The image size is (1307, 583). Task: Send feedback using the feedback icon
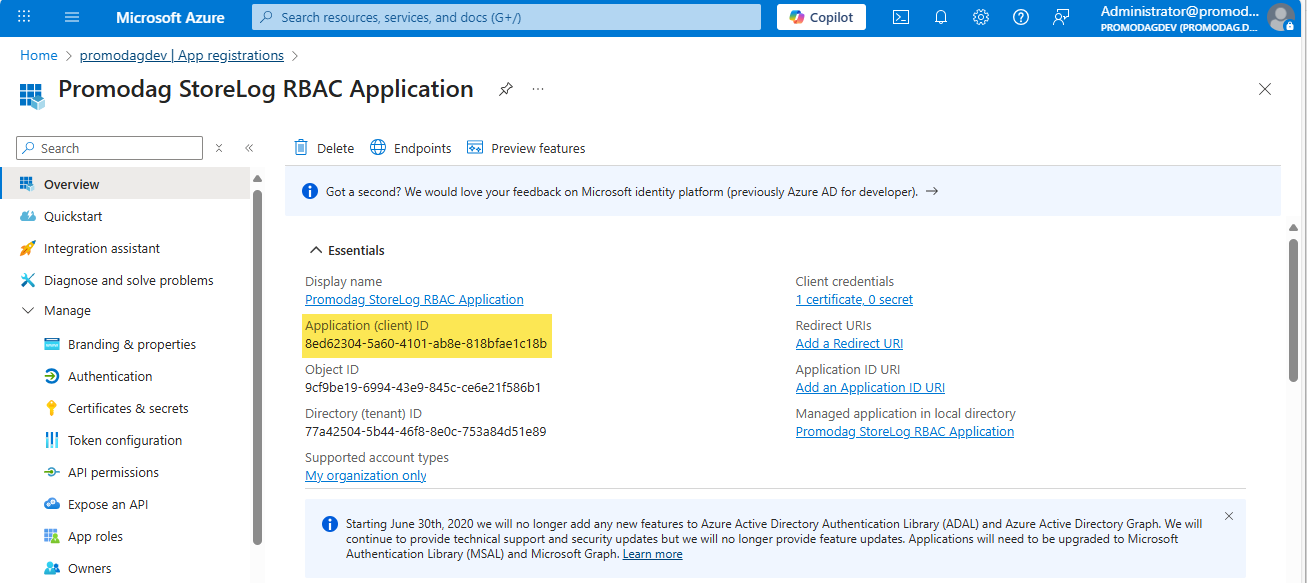(1059, 17)
